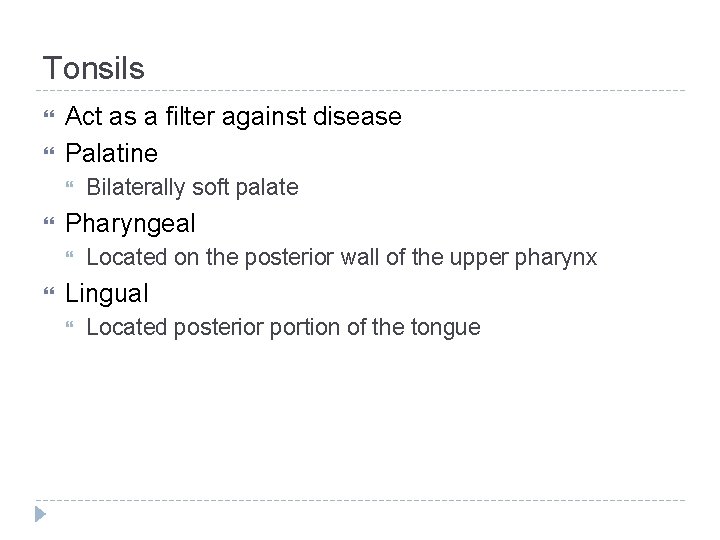Viewport: 720px width, 540px height.
Task: Click the "Tonsils" slide title
Action: point(93,69)
